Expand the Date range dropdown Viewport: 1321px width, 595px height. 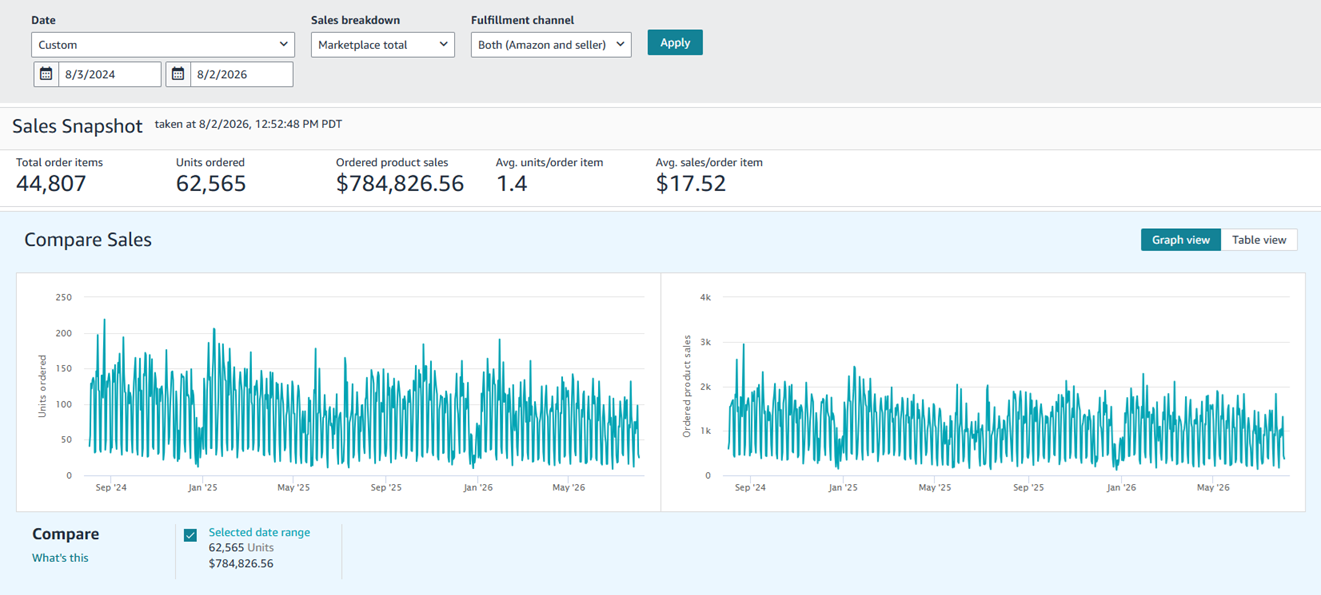(163, 44)
